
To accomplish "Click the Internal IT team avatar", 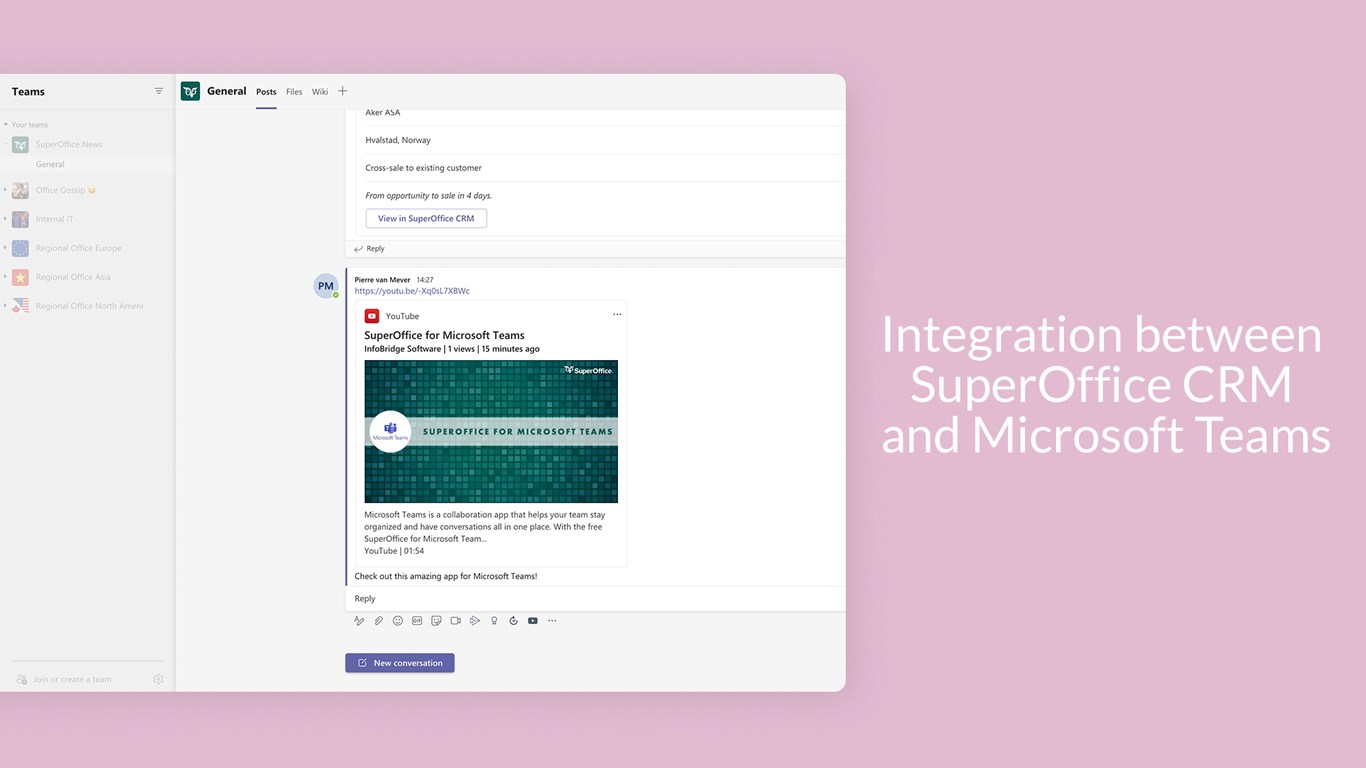I will tap(20, 219).
